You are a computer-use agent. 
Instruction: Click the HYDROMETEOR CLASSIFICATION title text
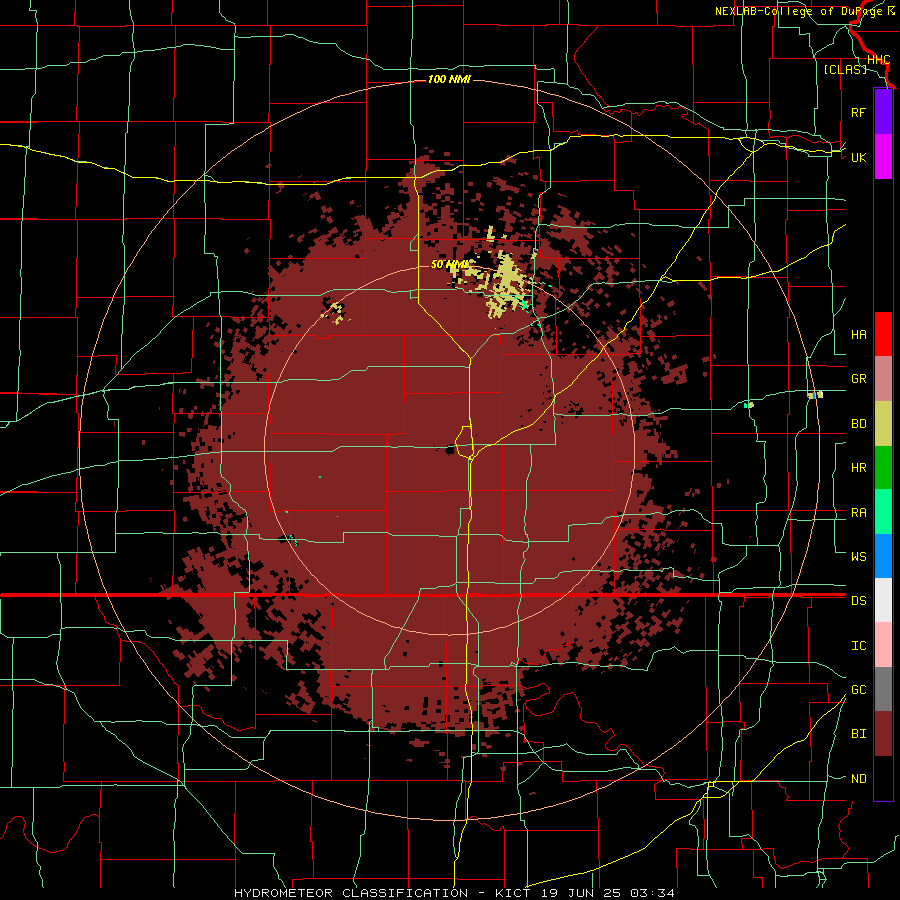pyautogui.click(x=351, y=893)
